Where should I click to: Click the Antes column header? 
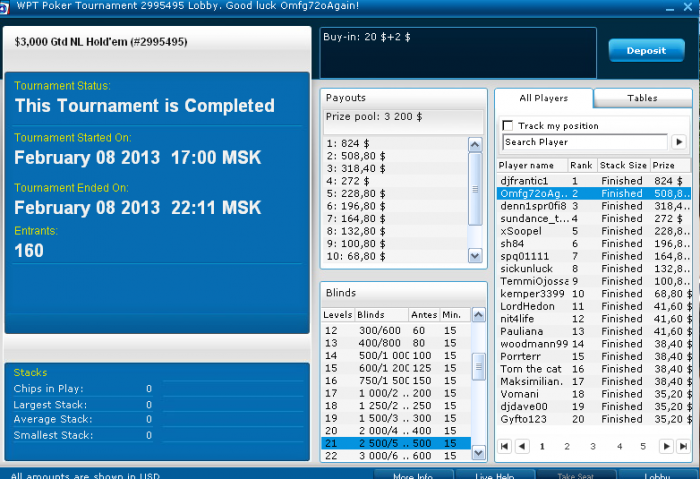pyautogui.click(x=424, y=315)
